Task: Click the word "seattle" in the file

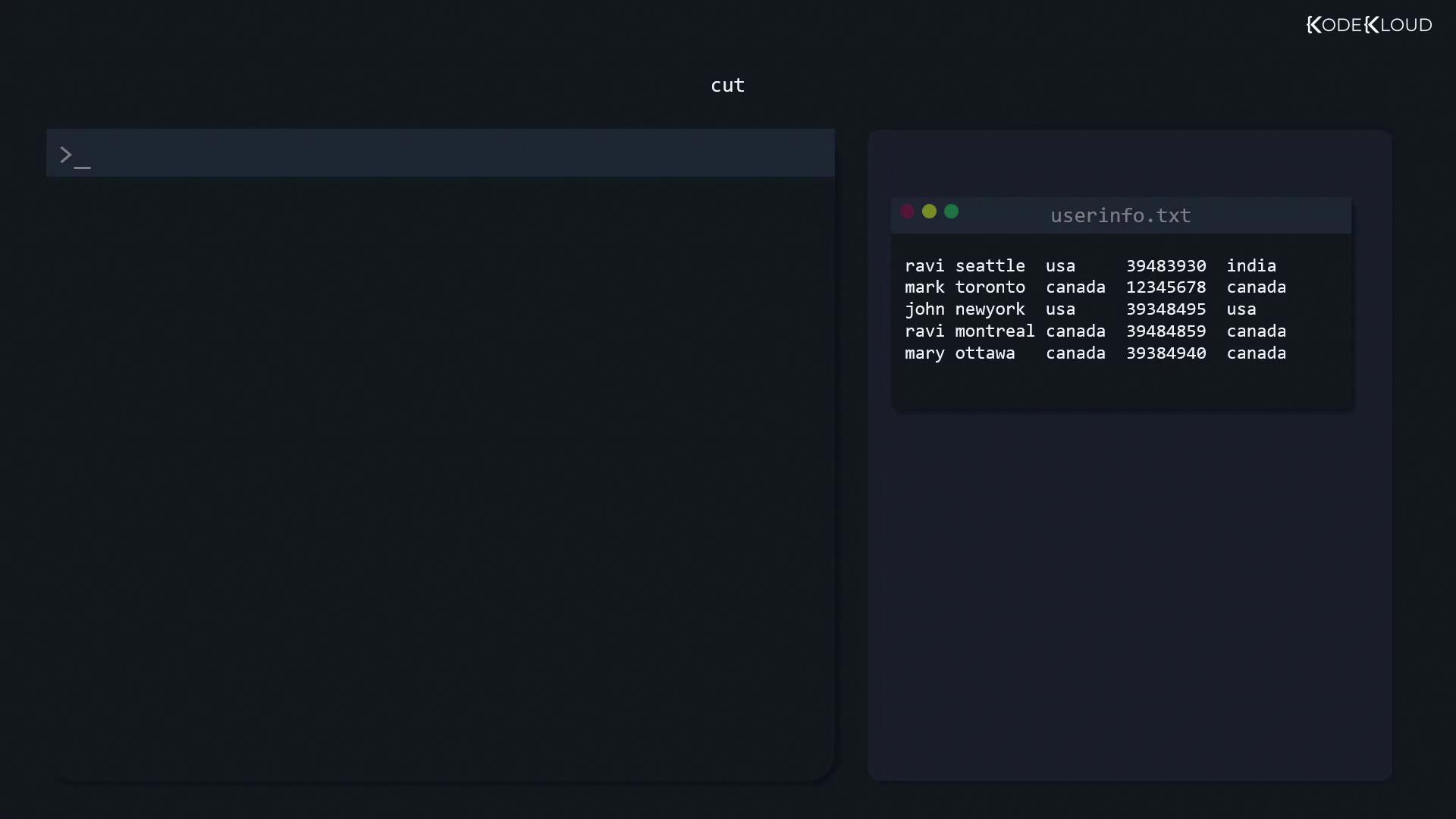Action: click(x=990, y=266)
